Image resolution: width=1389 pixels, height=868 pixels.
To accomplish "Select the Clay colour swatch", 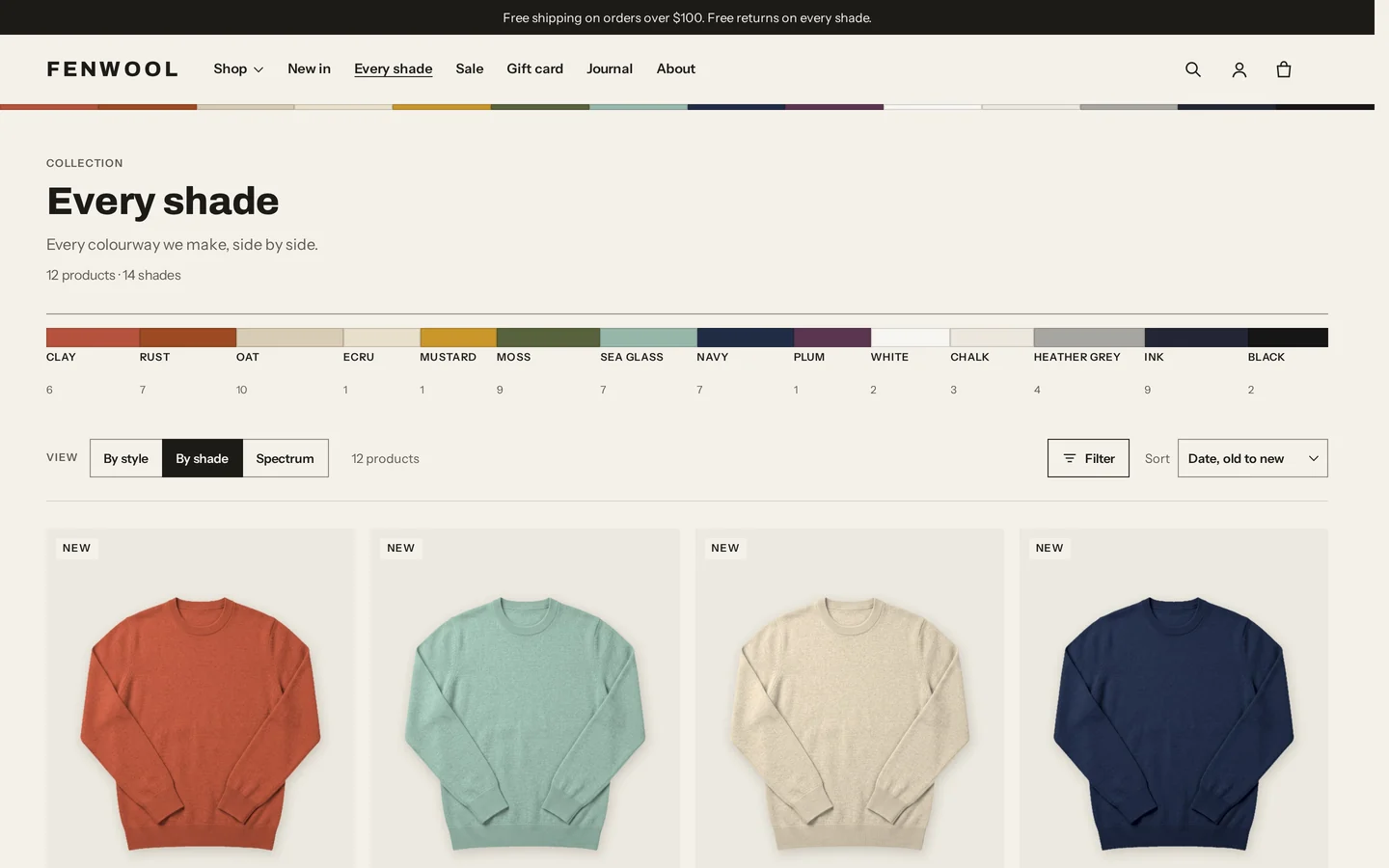I will [x=93, y=338].
